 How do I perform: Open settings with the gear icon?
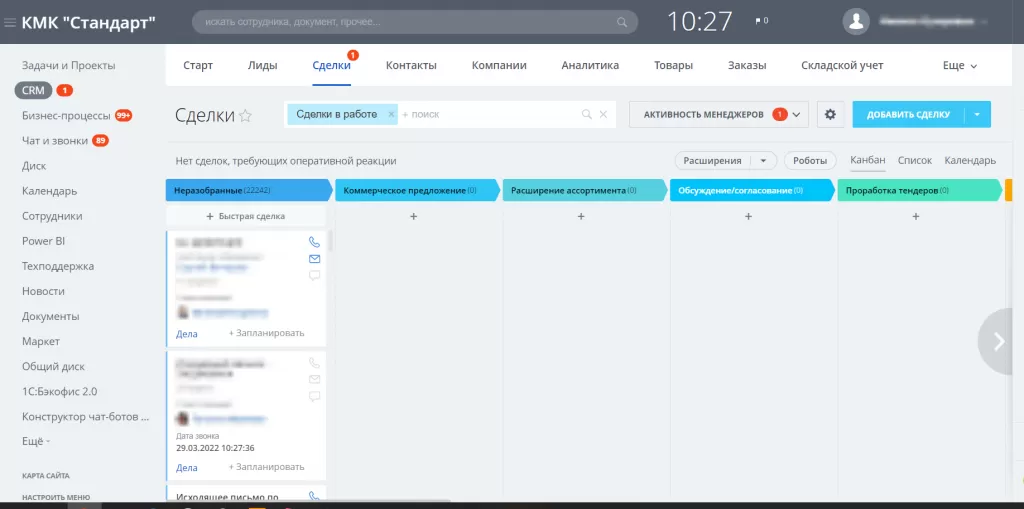pyautogui.click(x=829, y=114)
